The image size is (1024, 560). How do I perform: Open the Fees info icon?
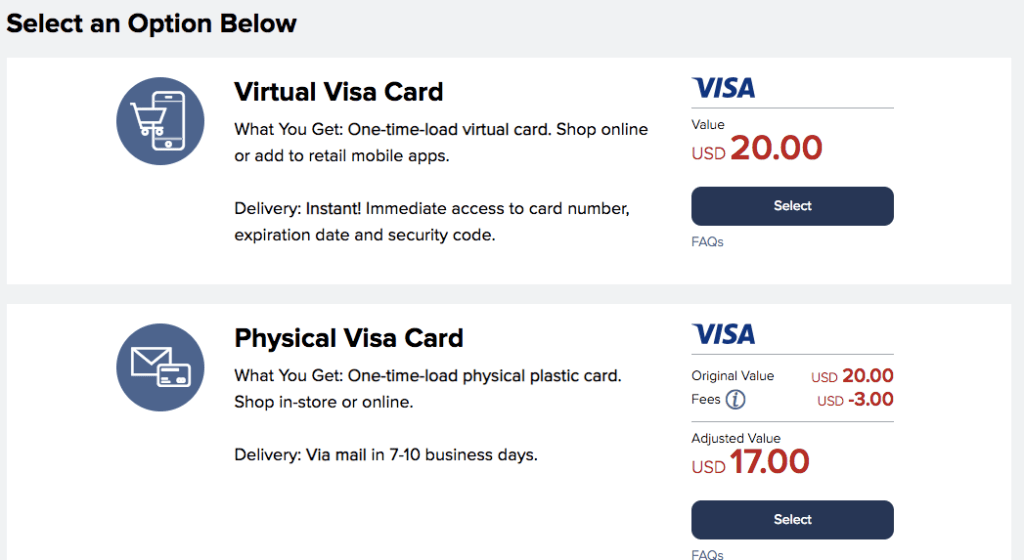point(735,399)
